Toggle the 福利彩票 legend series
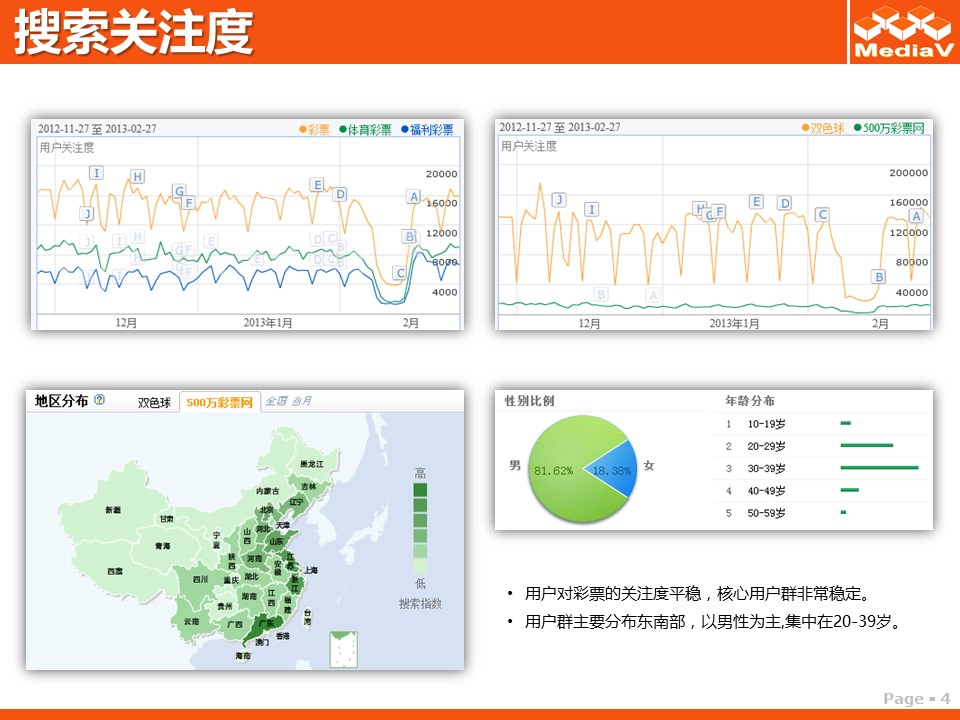960x720 pixels. click(x=427, y=130)
